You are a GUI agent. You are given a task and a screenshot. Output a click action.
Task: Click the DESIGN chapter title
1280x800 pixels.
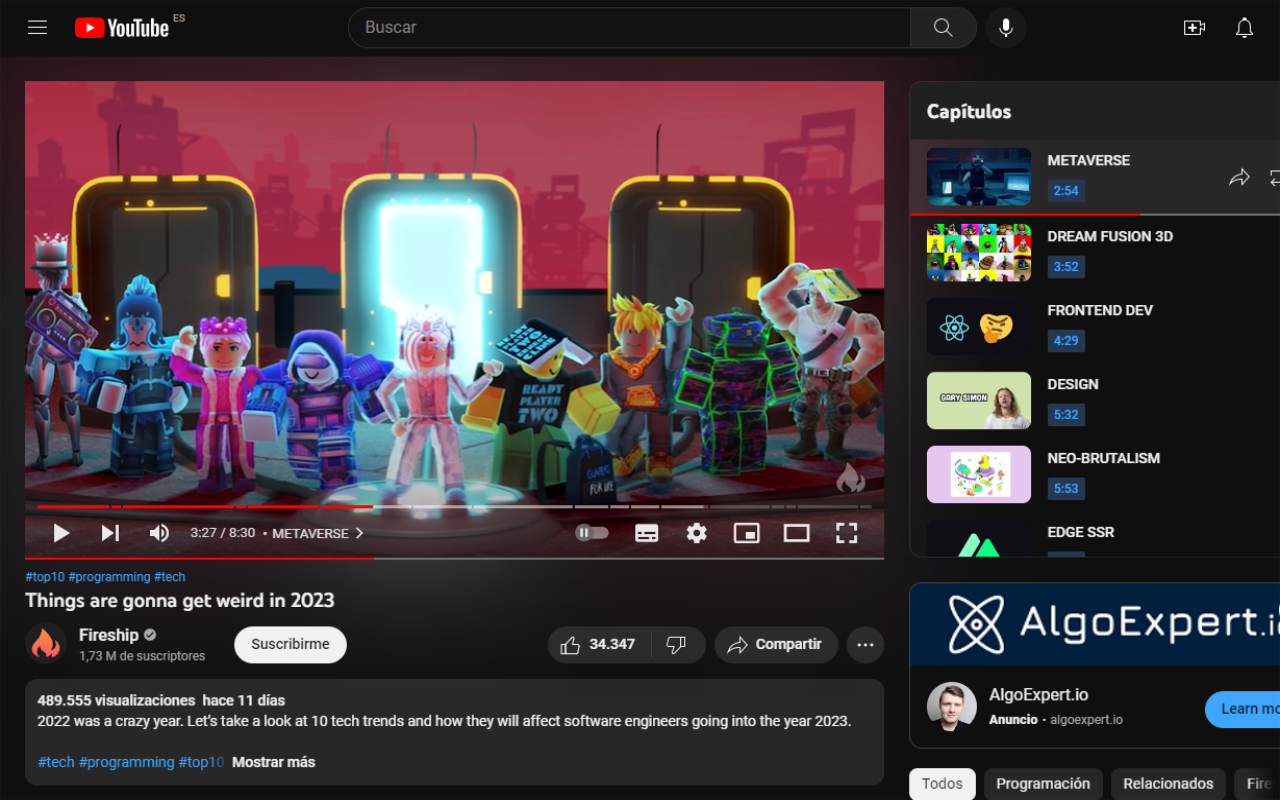click(1073, 384)
